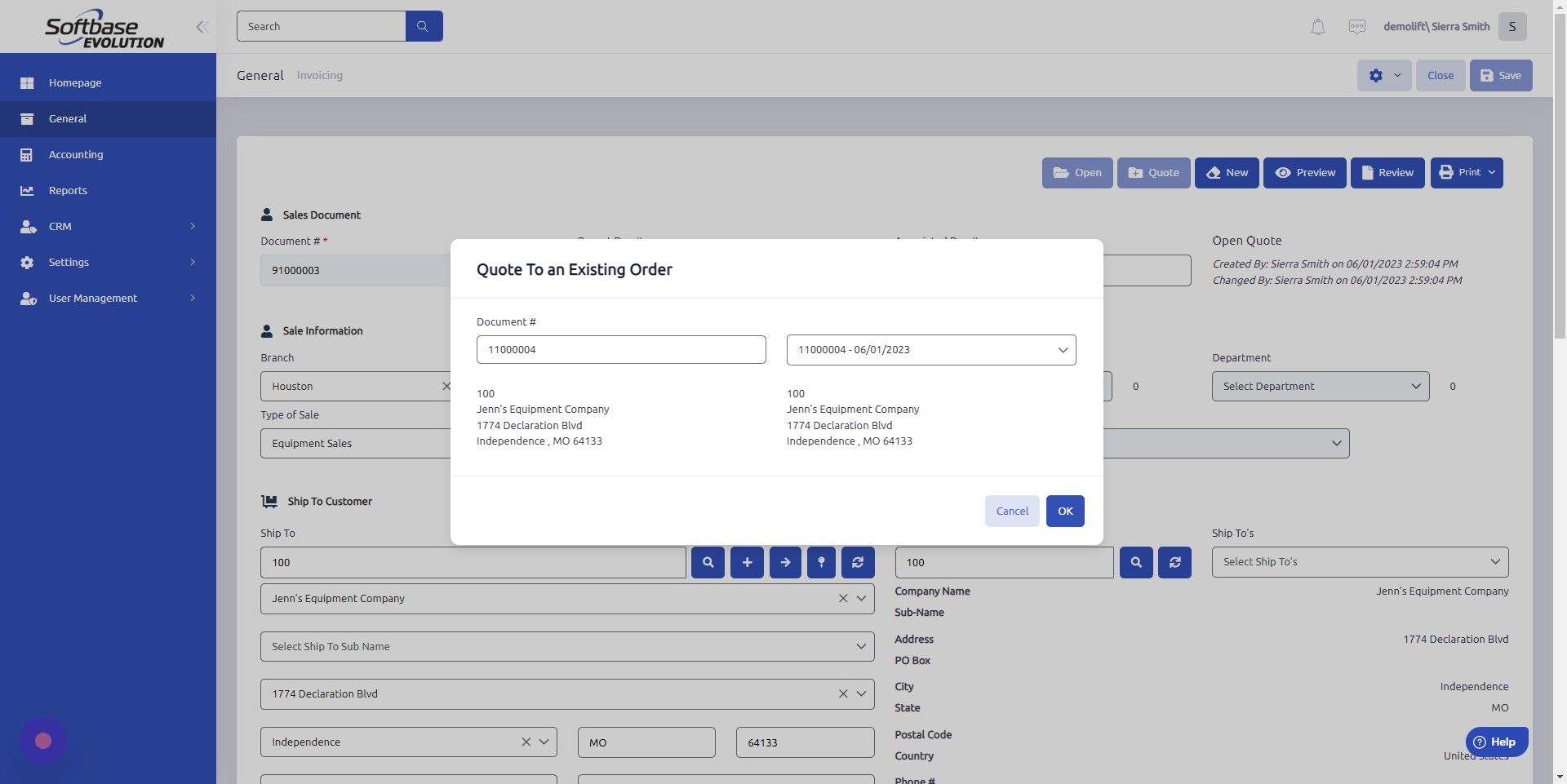Open the Sierra Smith avatar menu
Image resolution: width=1567 pixels, height=784 pixels.
pyautogui.click(x=1512, y=26)
